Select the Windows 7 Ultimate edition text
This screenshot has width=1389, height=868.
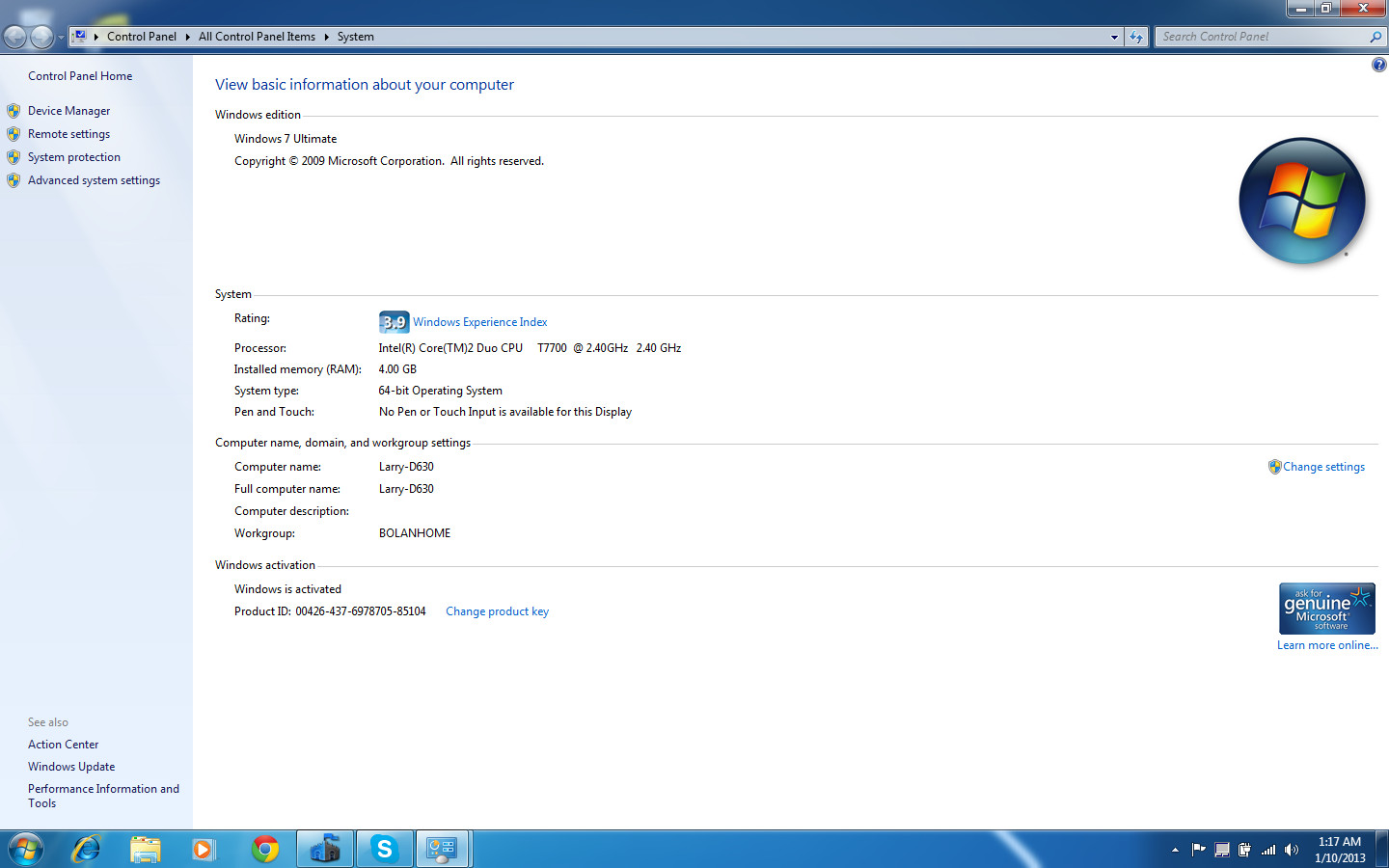(x=286, y=139)
